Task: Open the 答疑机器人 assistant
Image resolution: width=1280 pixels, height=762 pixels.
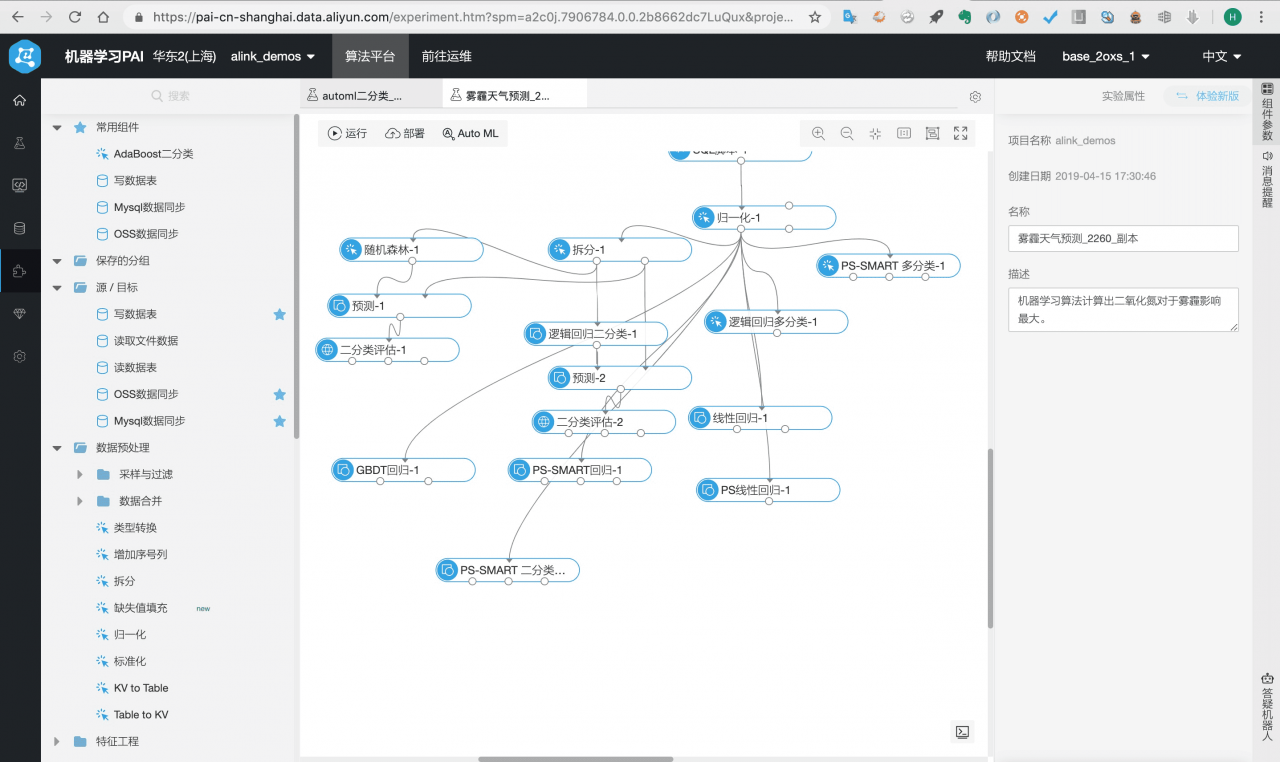Action: (x=1267, y=706)
